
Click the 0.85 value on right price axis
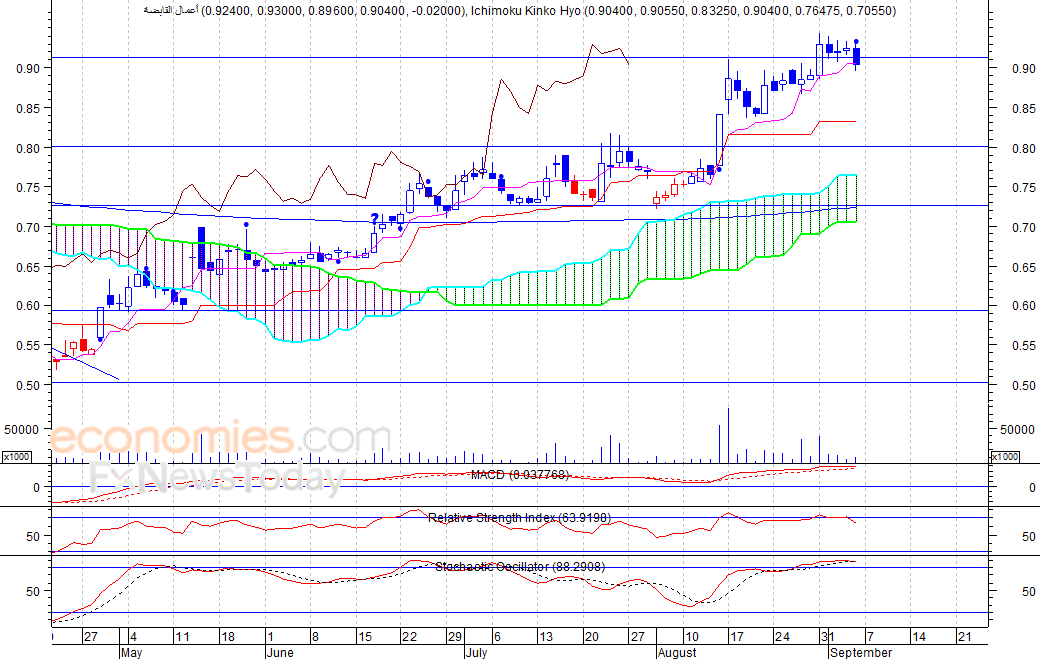click(1023, 109)
